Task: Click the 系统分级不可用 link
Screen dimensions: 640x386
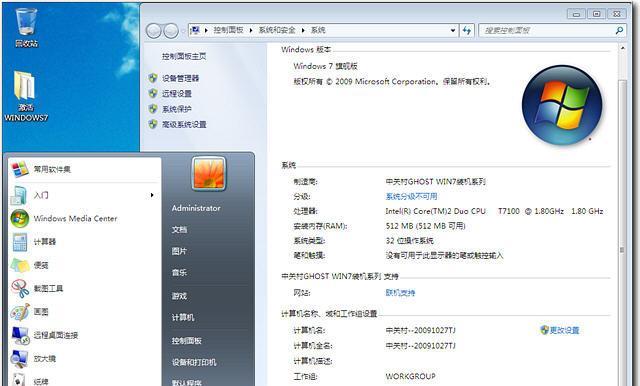Action: point(411,196)
